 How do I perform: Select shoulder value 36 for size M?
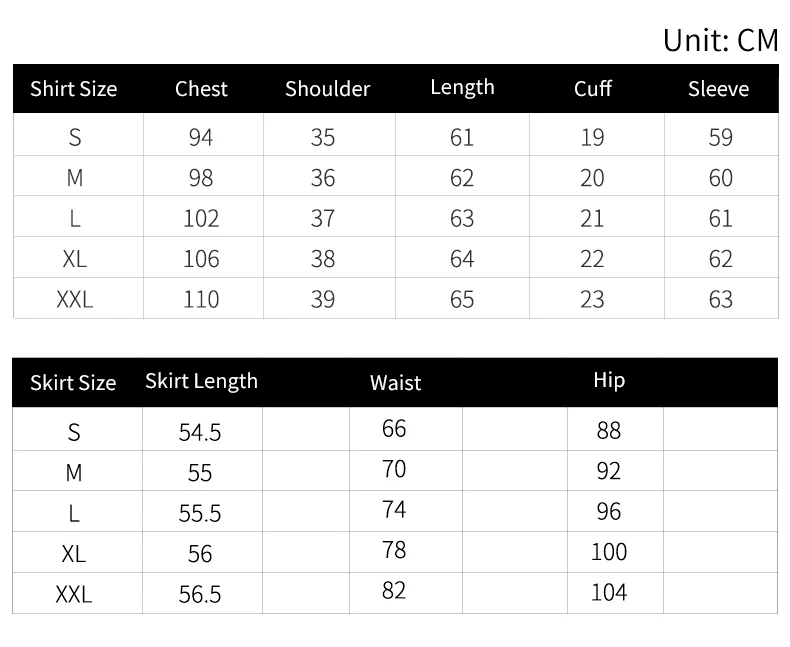322,178
